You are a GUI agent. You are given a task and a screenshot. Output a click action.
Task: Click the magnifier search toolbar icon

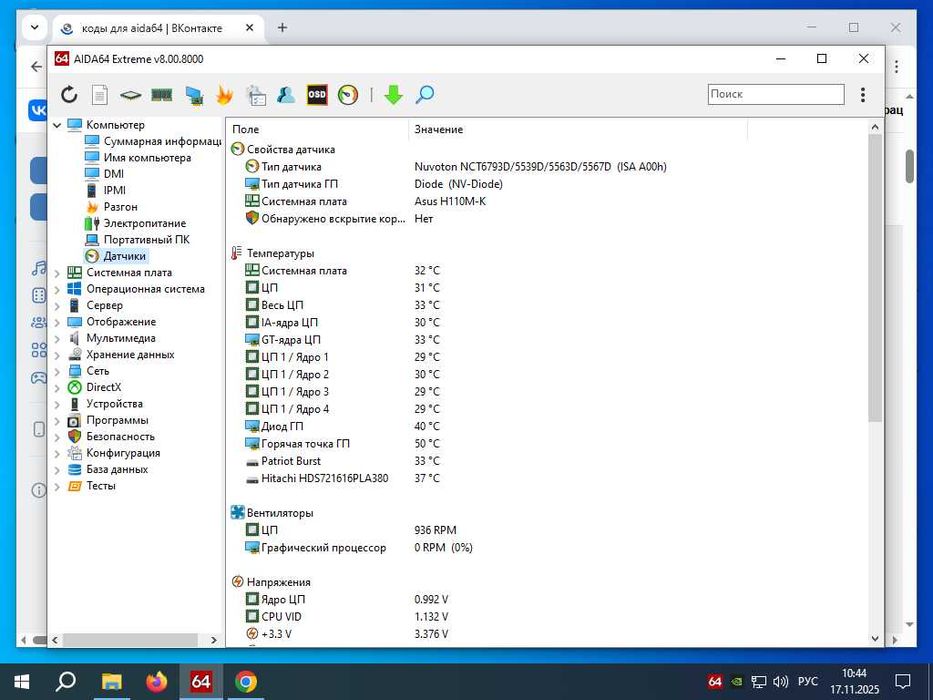click(424, 95)
